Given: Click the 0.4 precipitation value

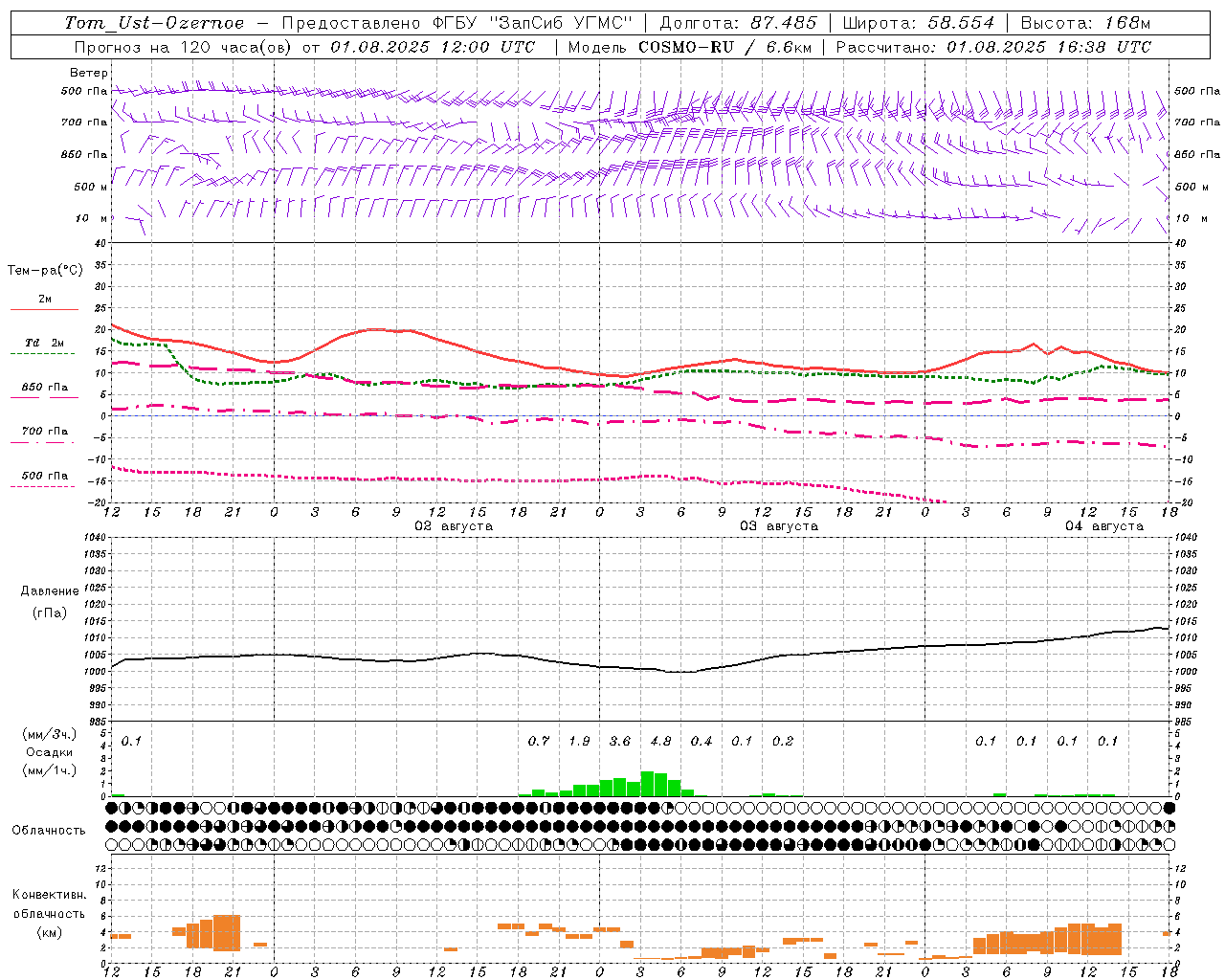Looking at the screenshot, I should click(x=702, y=741).
